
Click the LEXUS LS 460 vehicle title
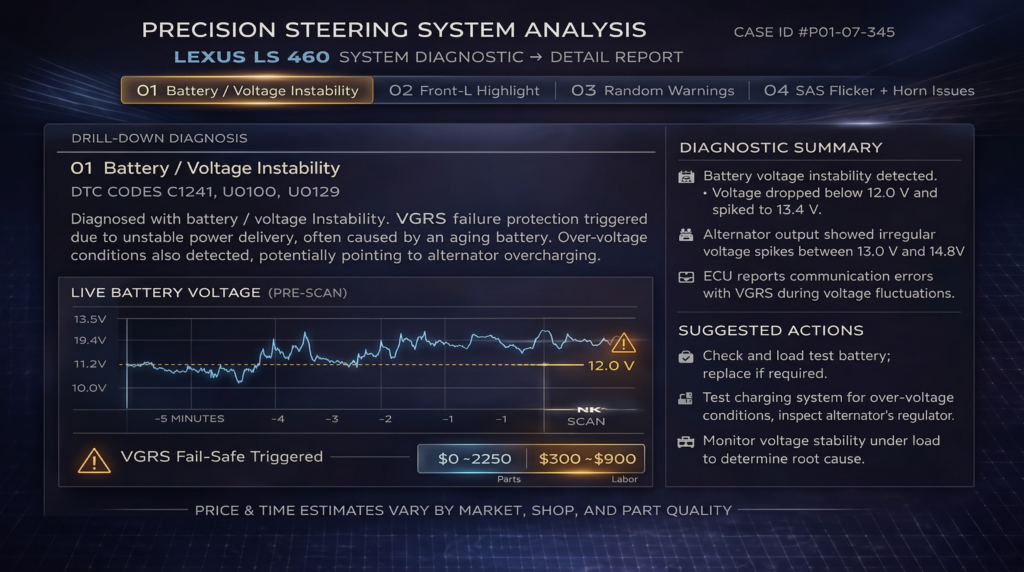coord(252,57)
